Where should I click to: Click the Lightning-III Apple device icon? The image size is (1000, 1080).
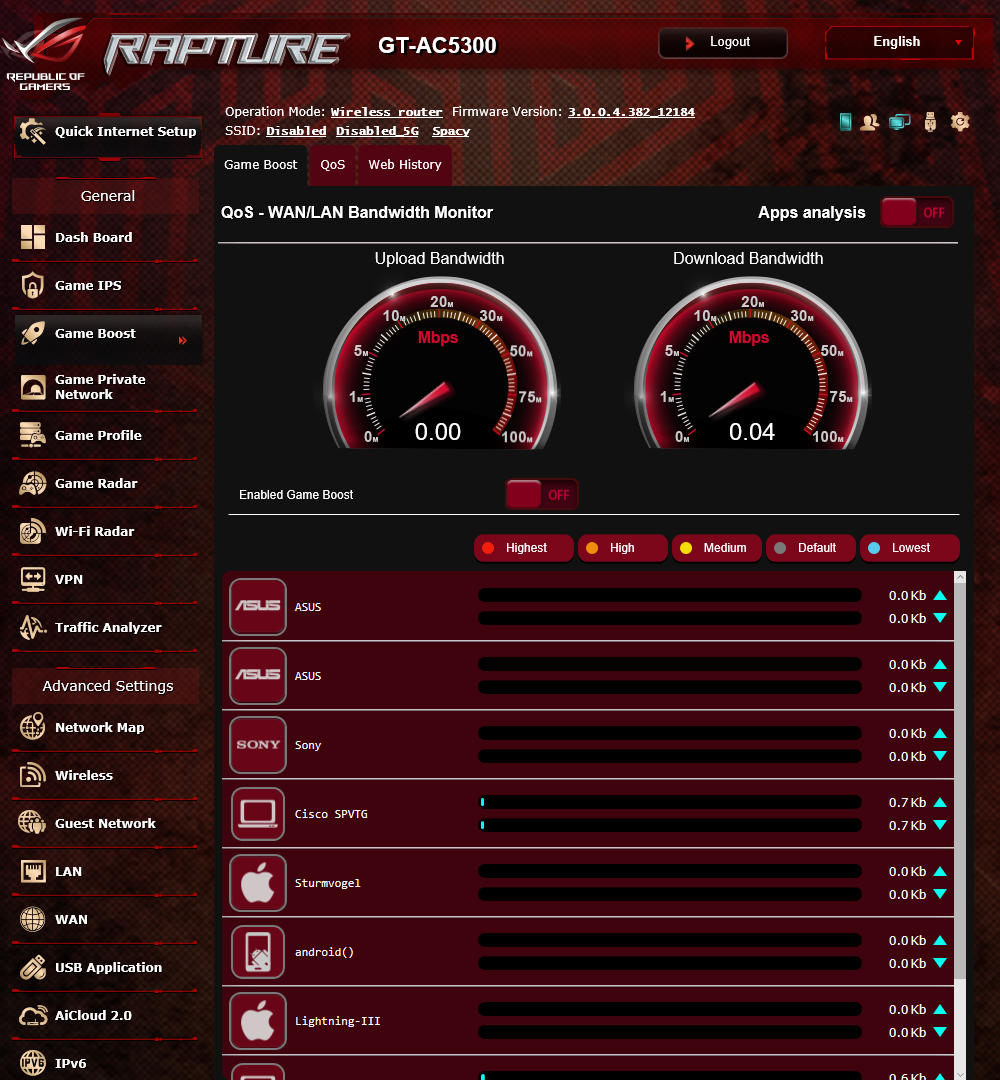(x=258, y=1021)
